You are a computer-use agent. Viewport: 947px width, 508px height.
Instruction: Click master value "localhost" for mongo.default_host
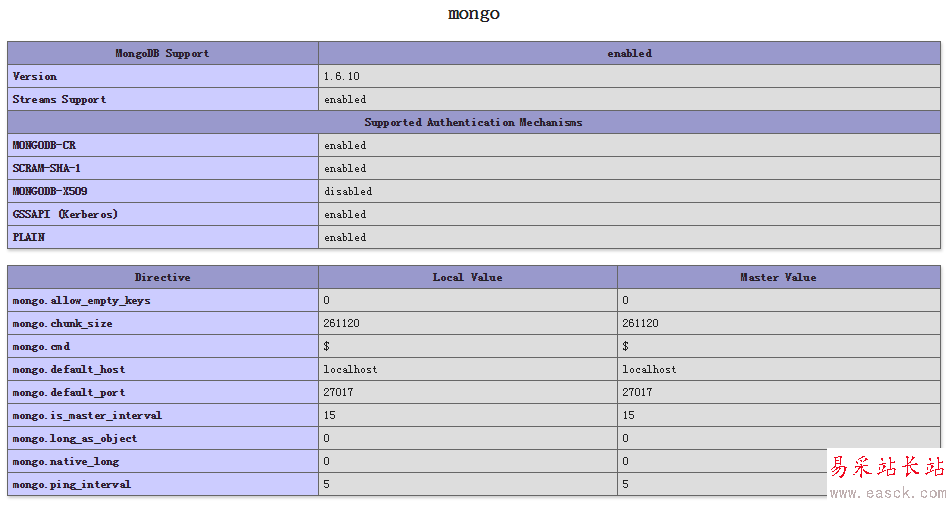[649, 369]
